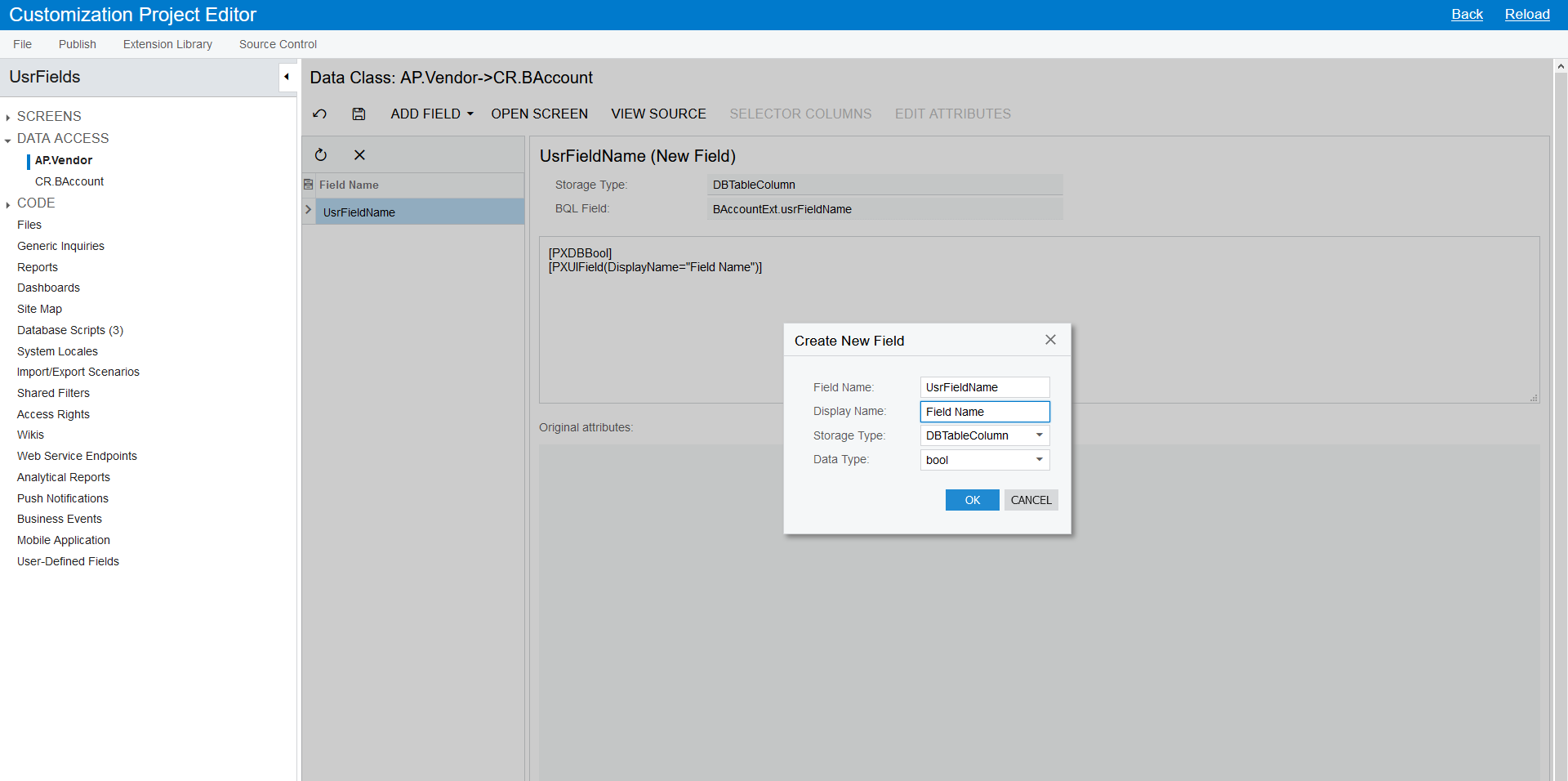
Task: Refresh the field list
Action: click(320, 154)
